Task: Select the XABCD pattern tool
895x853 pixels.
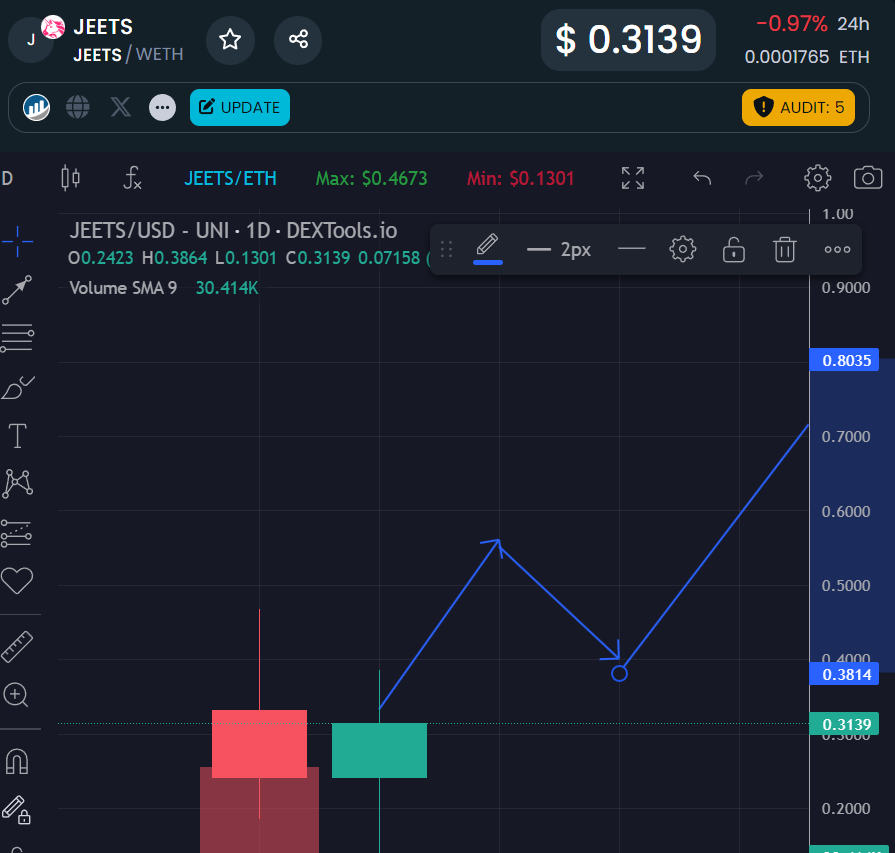Action: (18, 484)
